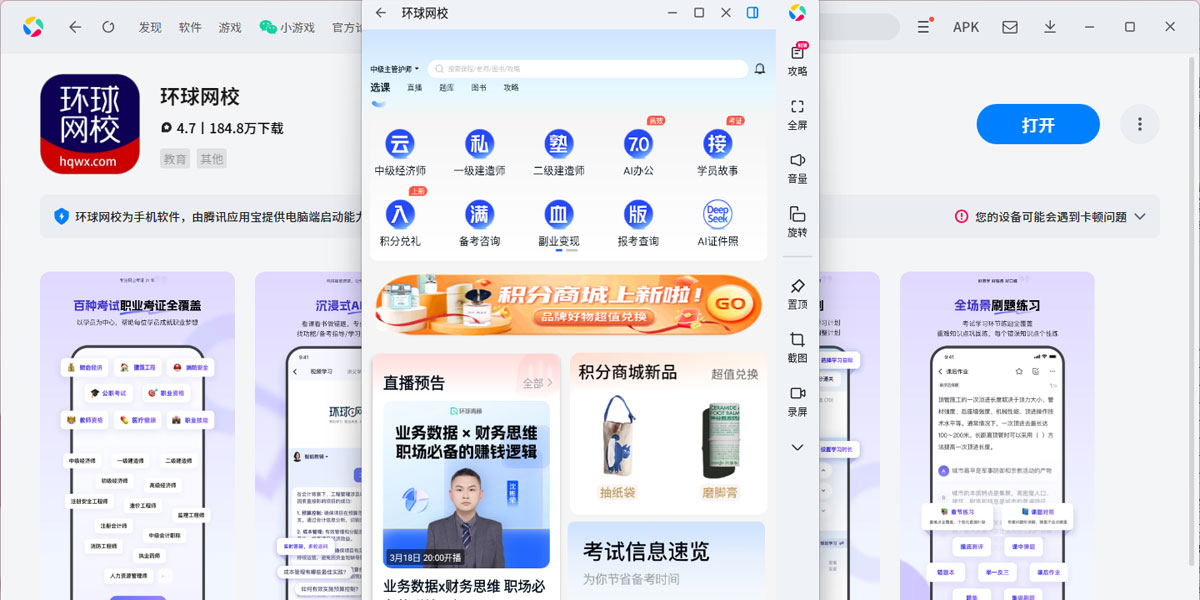The image size is (1200, 600).
Task: Open the messages mail icon
Action: (x=1010, y=27)
